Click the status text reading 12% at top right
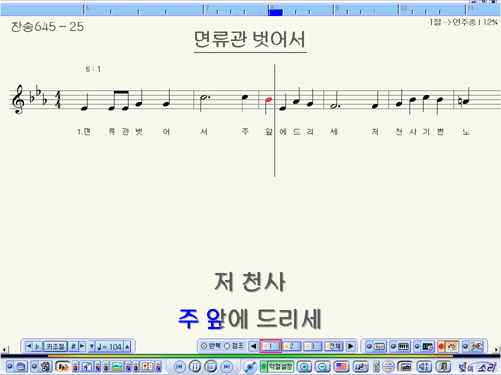The width and height of the screenshot is (501, 375). pos(490,22)
